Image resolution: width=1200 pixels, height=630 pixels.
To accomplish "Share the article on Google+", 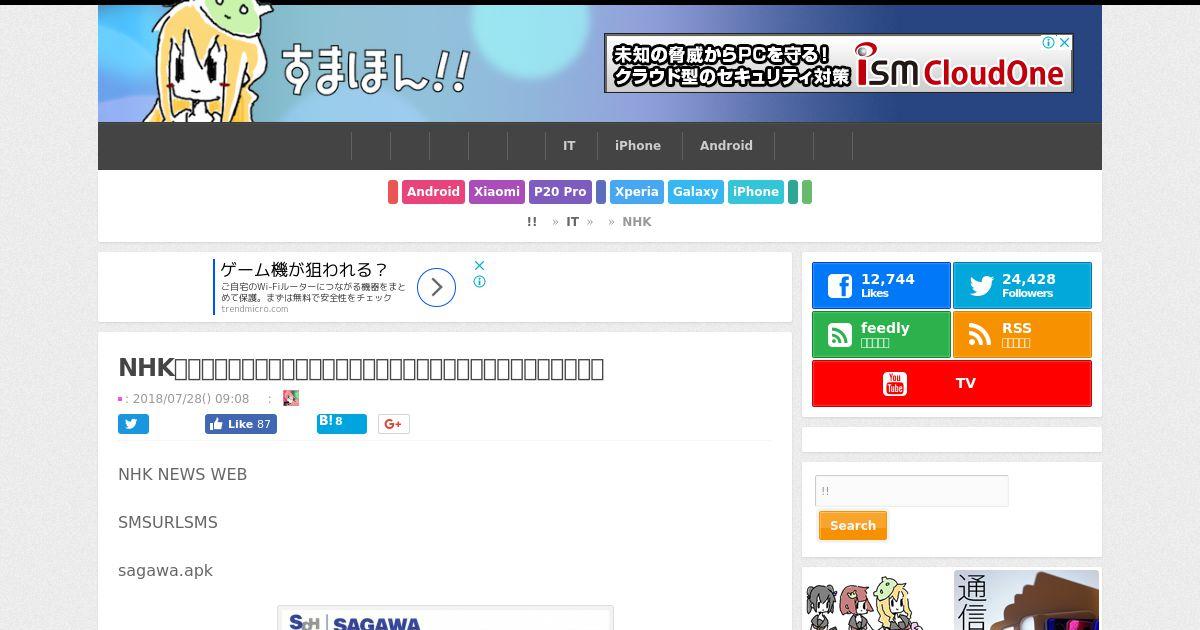I will (x=394, y=424).
